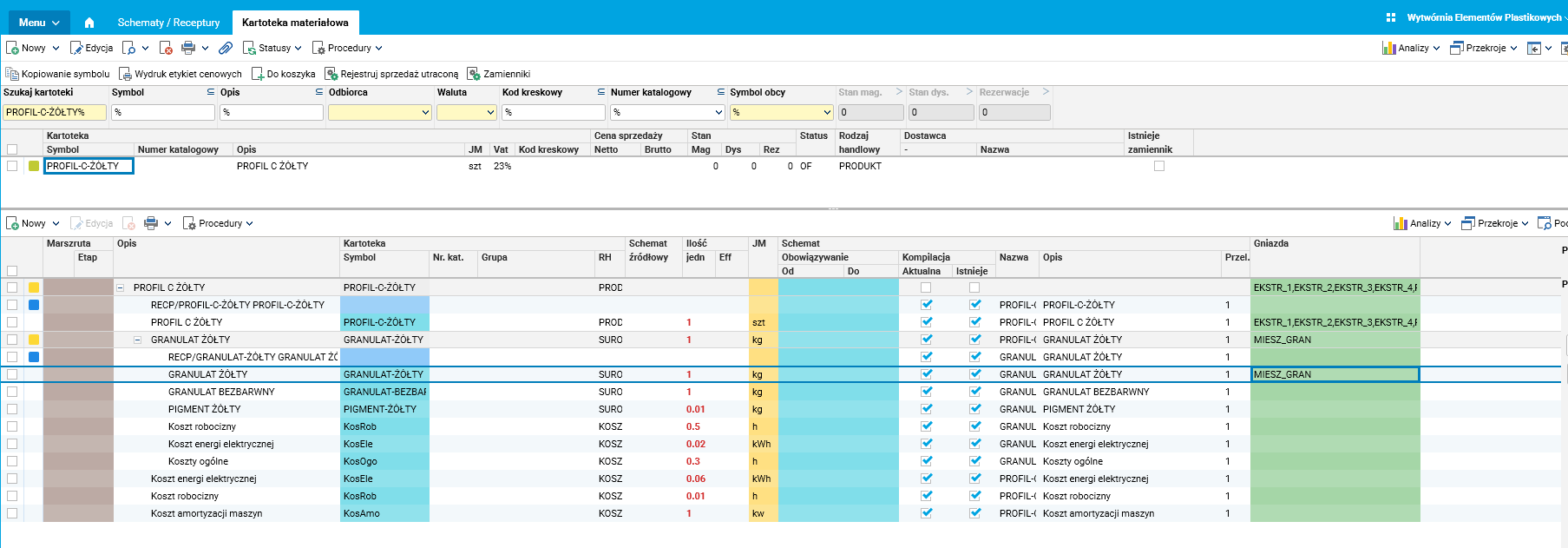Image resolution: width=1568 pixels, height=548 pixels.
Task: Click Kopiowanie symbolu icon
Action: click(12, 75)
